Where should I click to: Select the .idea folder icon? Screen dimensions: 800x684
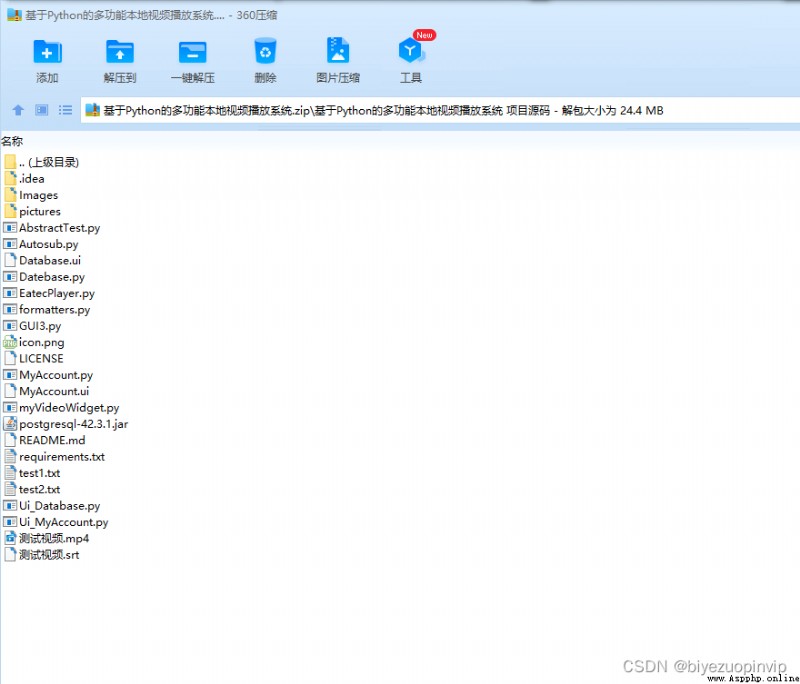(x=10, y=178)
